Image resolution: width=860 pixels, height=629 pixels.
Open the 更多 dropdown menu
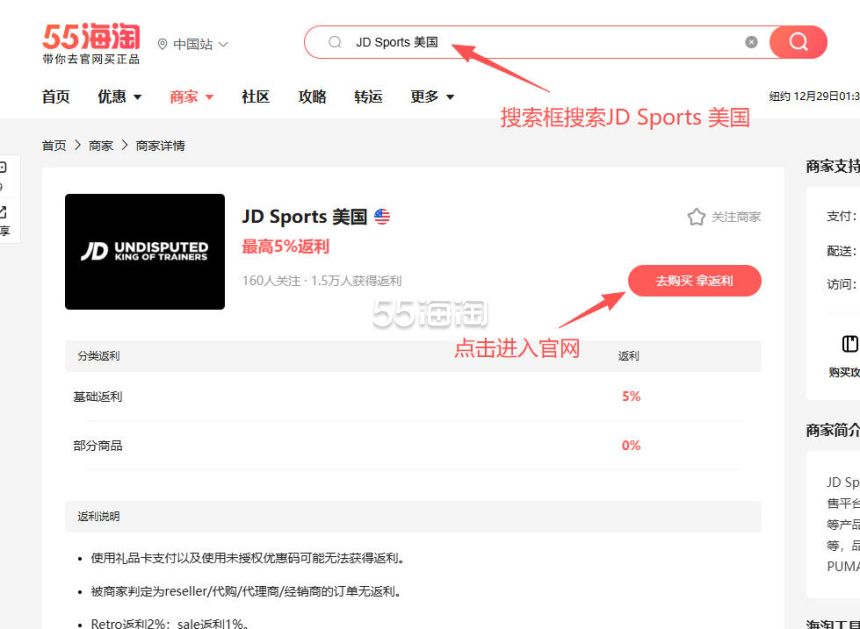point(432,97)
